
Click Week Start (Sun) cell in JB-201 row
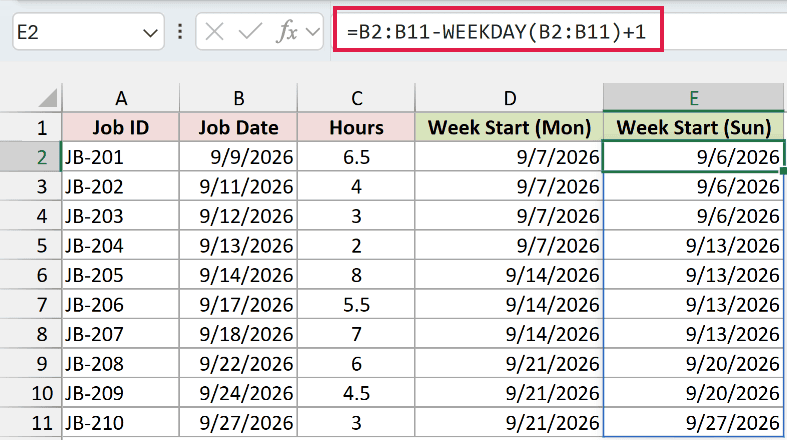tap(693, 157)
